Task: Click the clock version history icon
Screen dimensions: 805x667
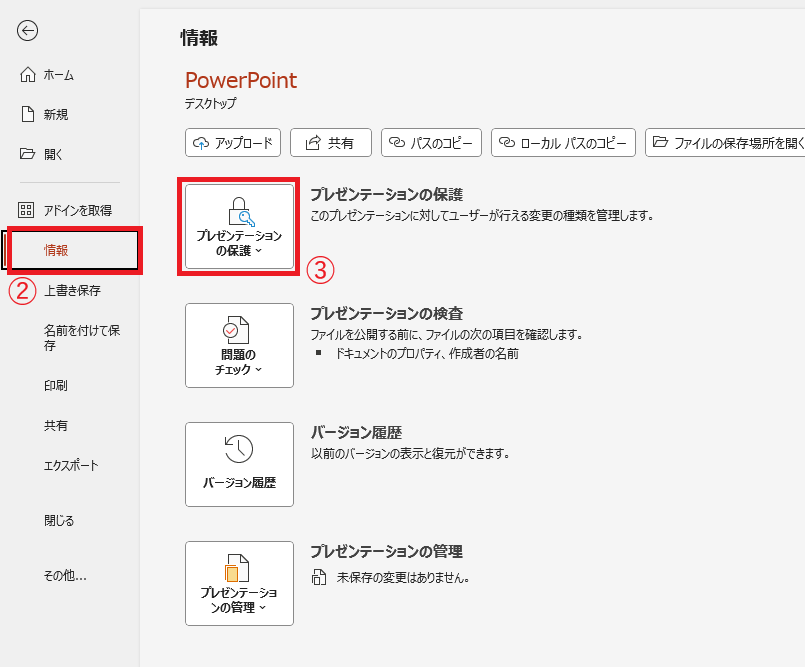Action: 239,448
